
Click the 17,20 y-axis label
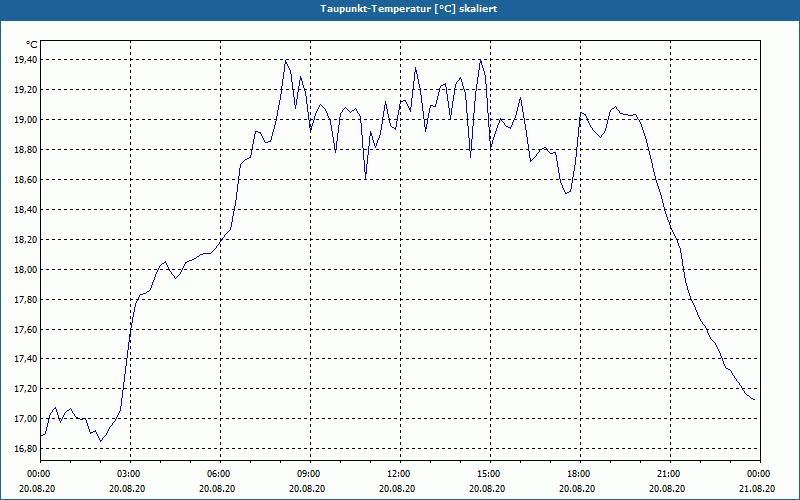[26, 389]
